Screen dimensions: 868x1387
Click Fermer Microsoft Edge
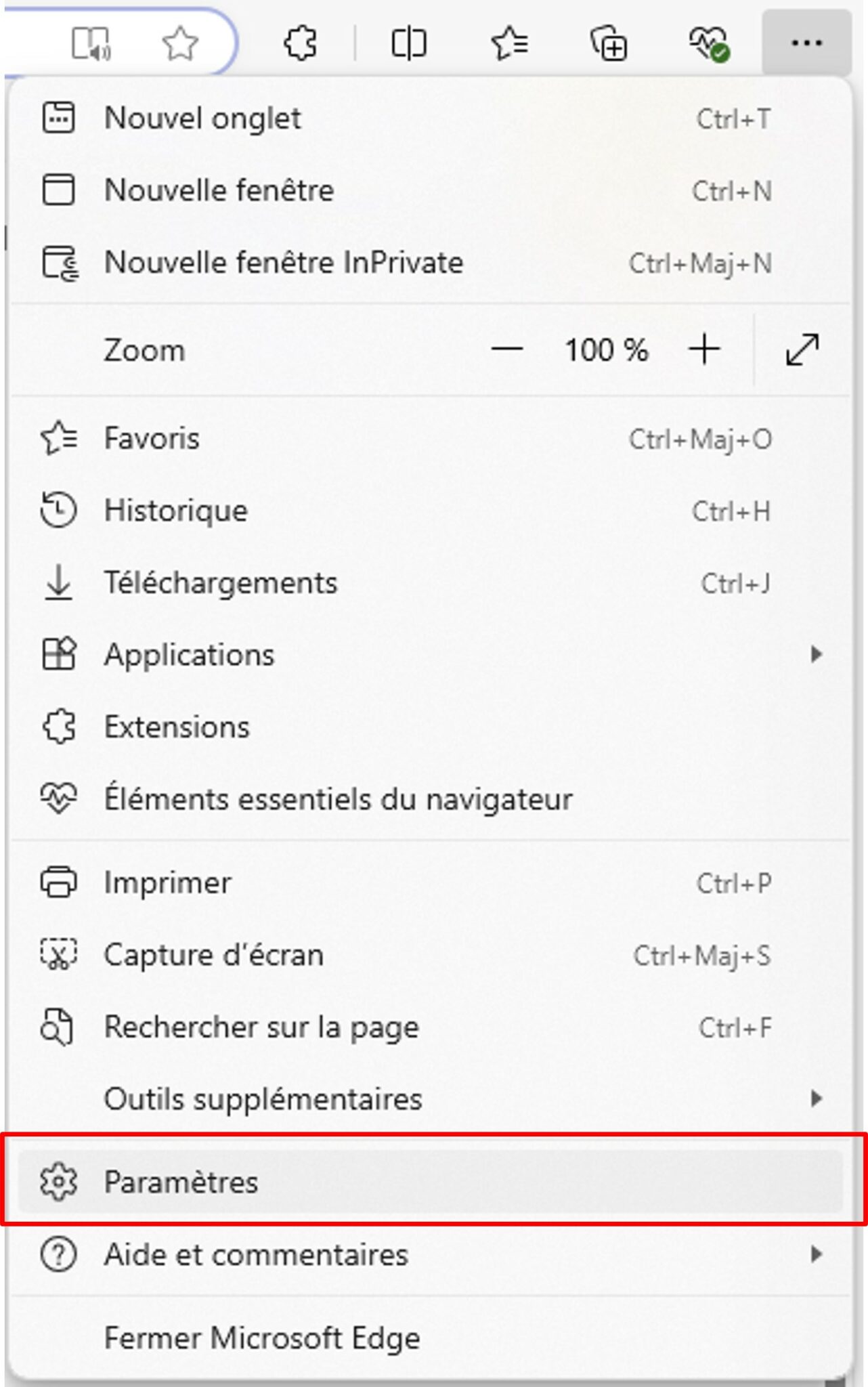pos(263,1339)
